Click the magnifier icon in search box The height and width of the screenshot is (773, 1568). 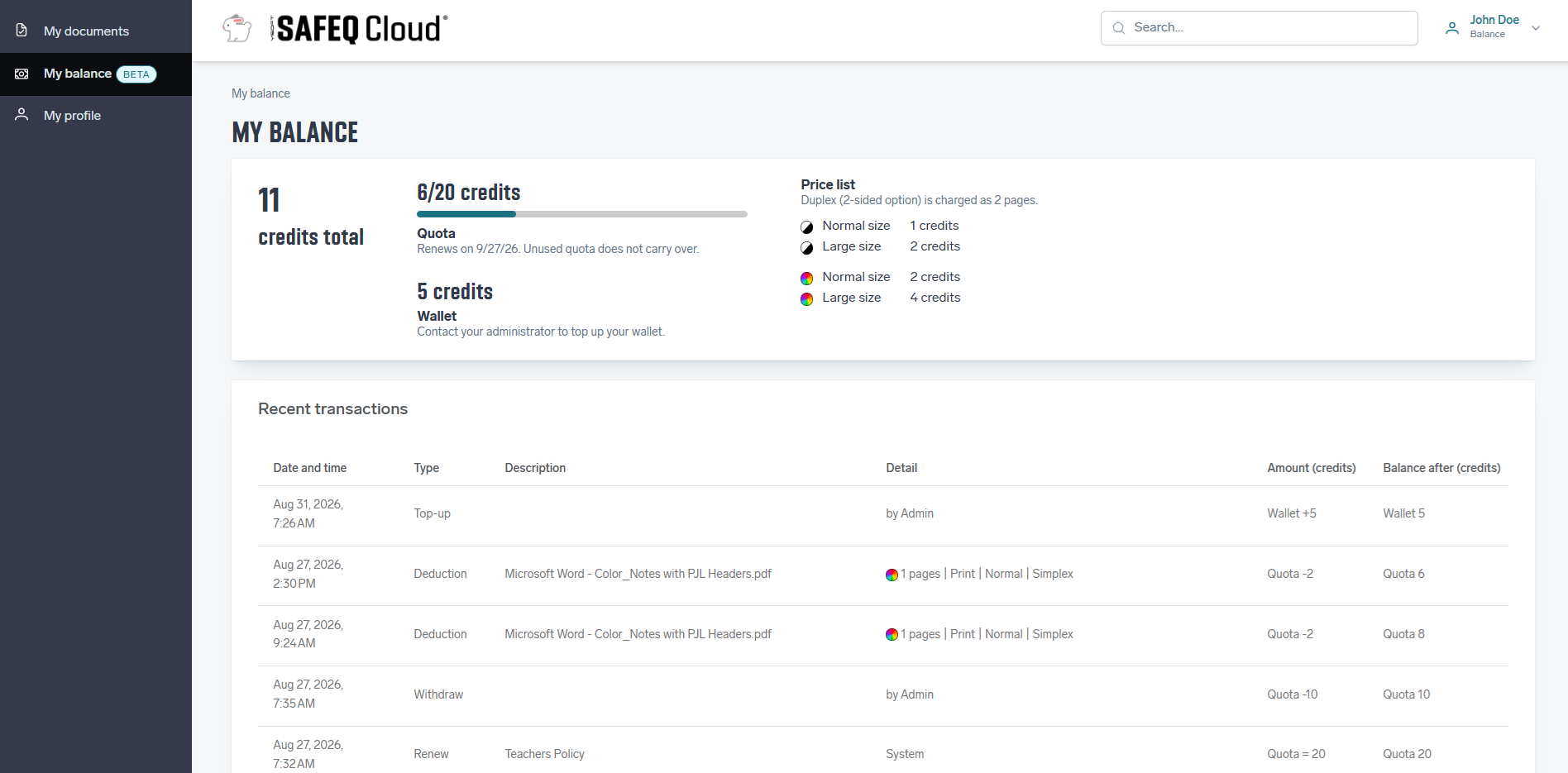point(1119,28)
